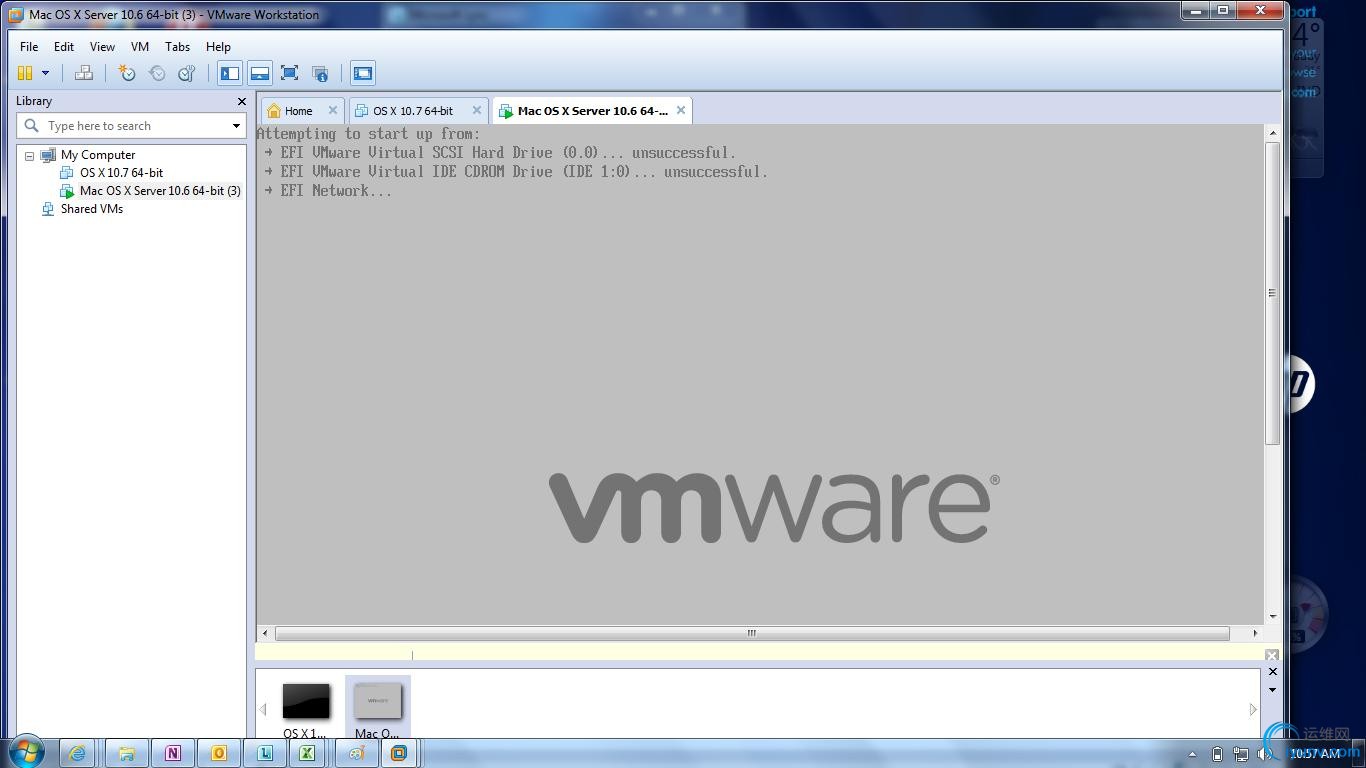Open the Windows Start menu

pyautogui.click(x=27, y=752)
